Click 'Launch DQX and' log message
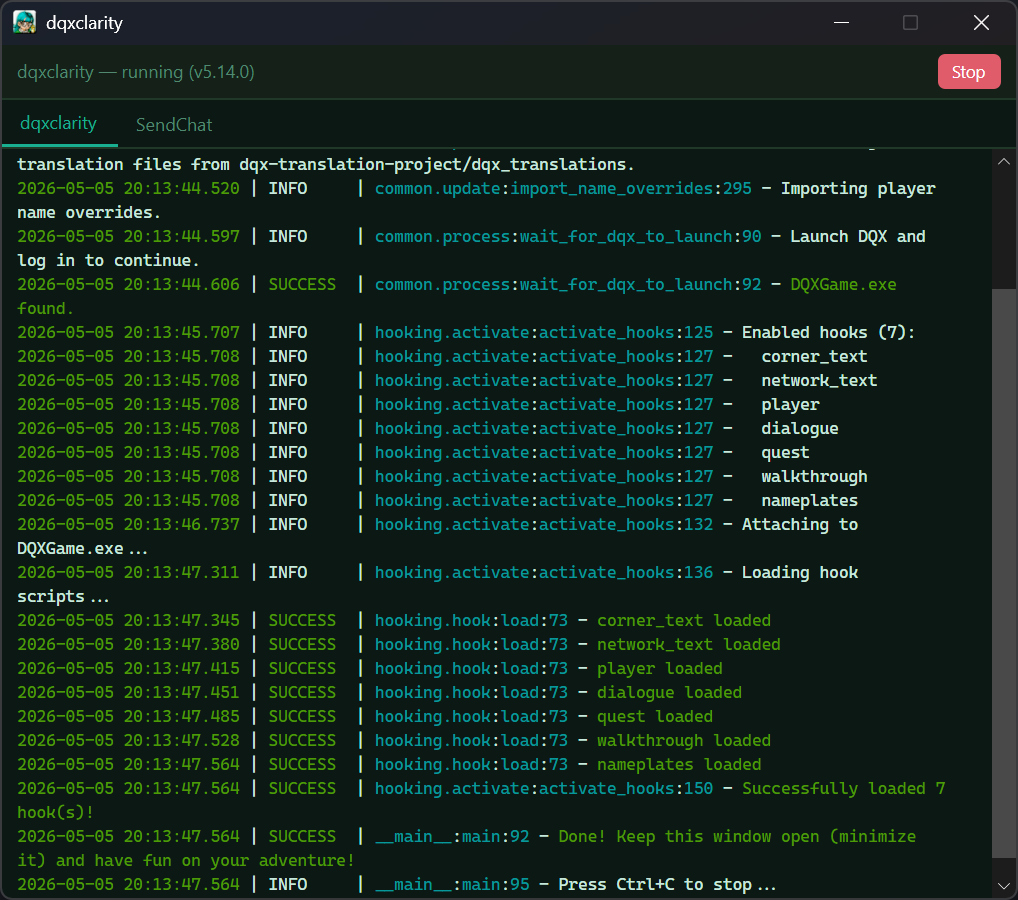 (858, 236)
